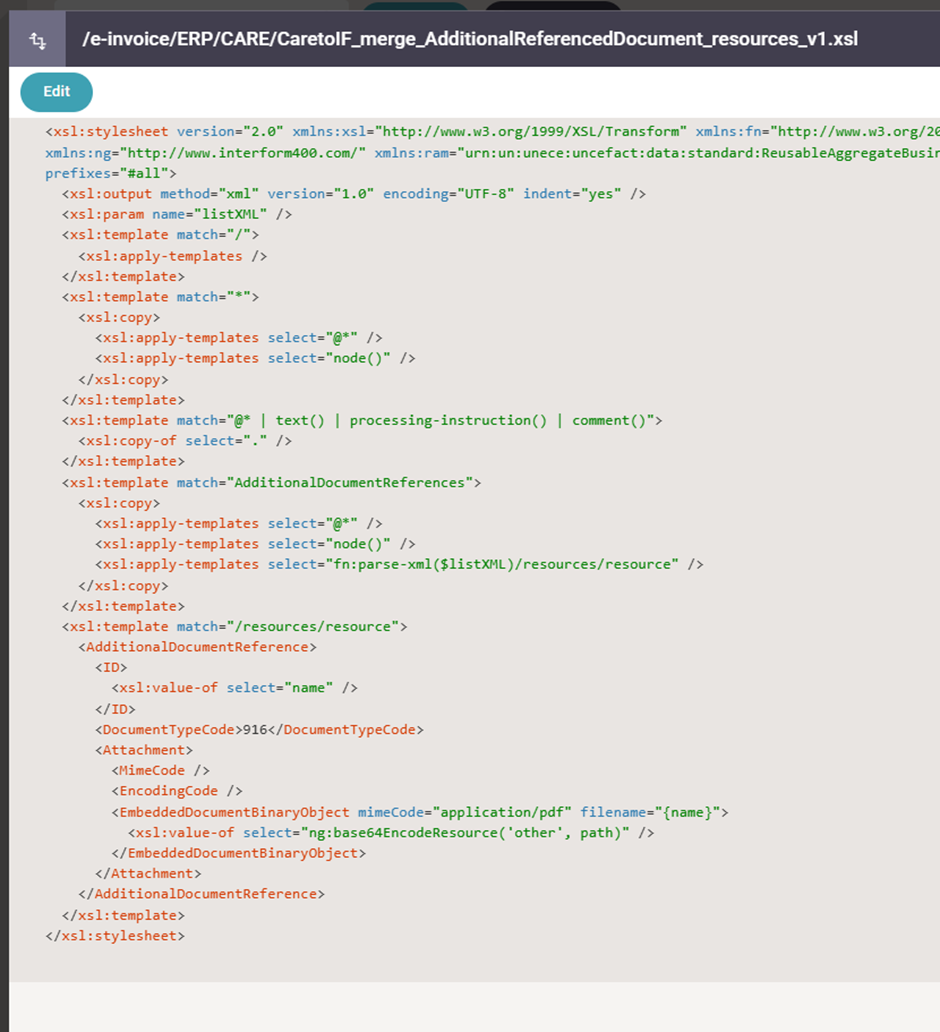Click the transformation arrows icon in the header
This screenshot has width=940, height=1032.
coord(37,41)
